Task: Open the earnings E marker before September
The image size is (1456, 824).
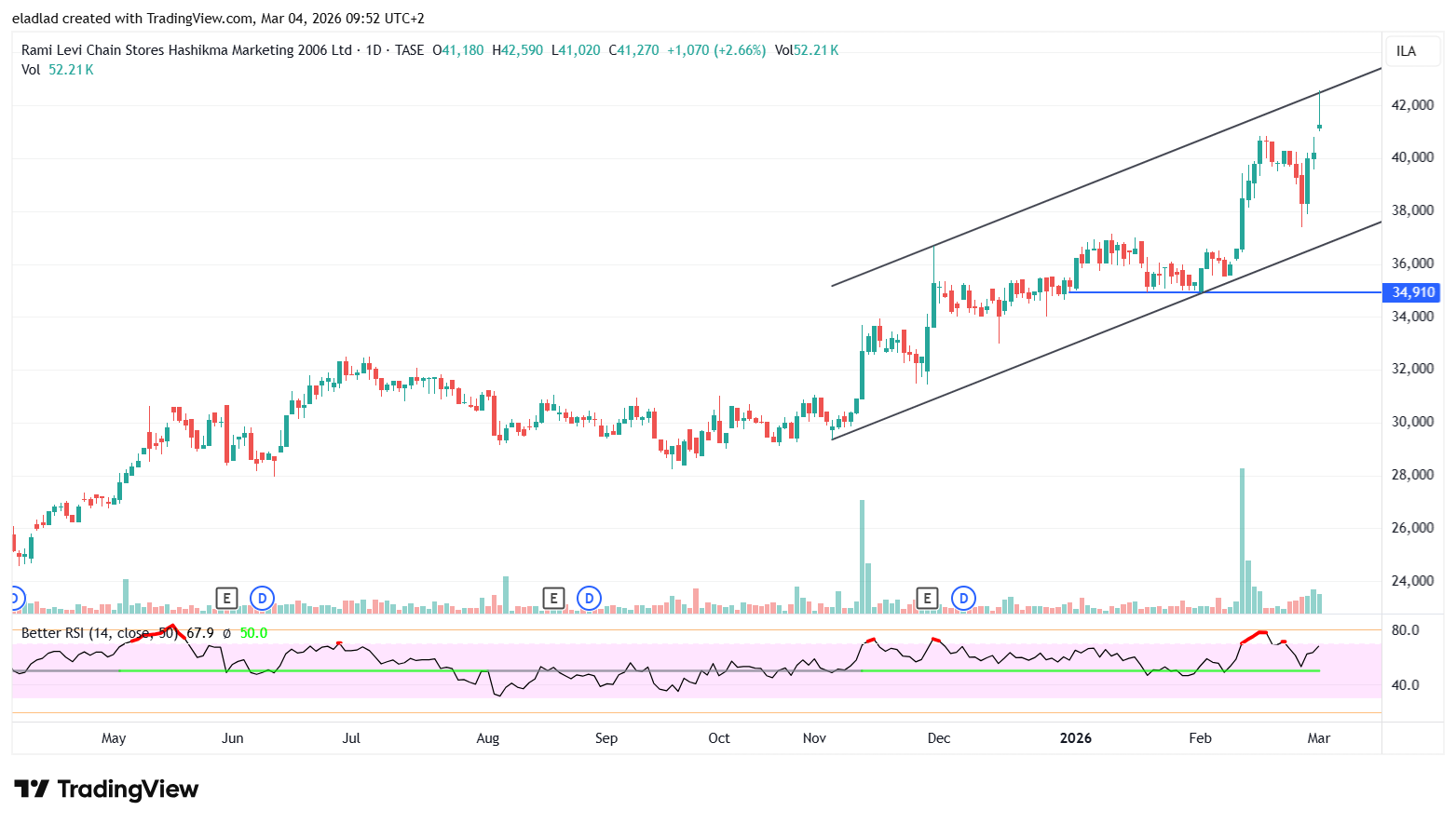Action: (553, 598)
